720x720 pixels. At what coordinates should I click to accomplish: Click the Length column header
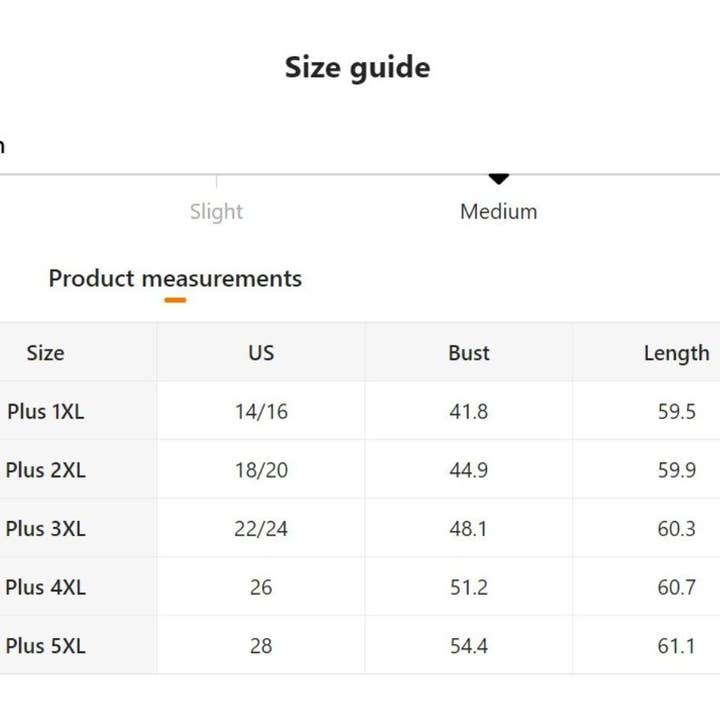coord(676,353)
